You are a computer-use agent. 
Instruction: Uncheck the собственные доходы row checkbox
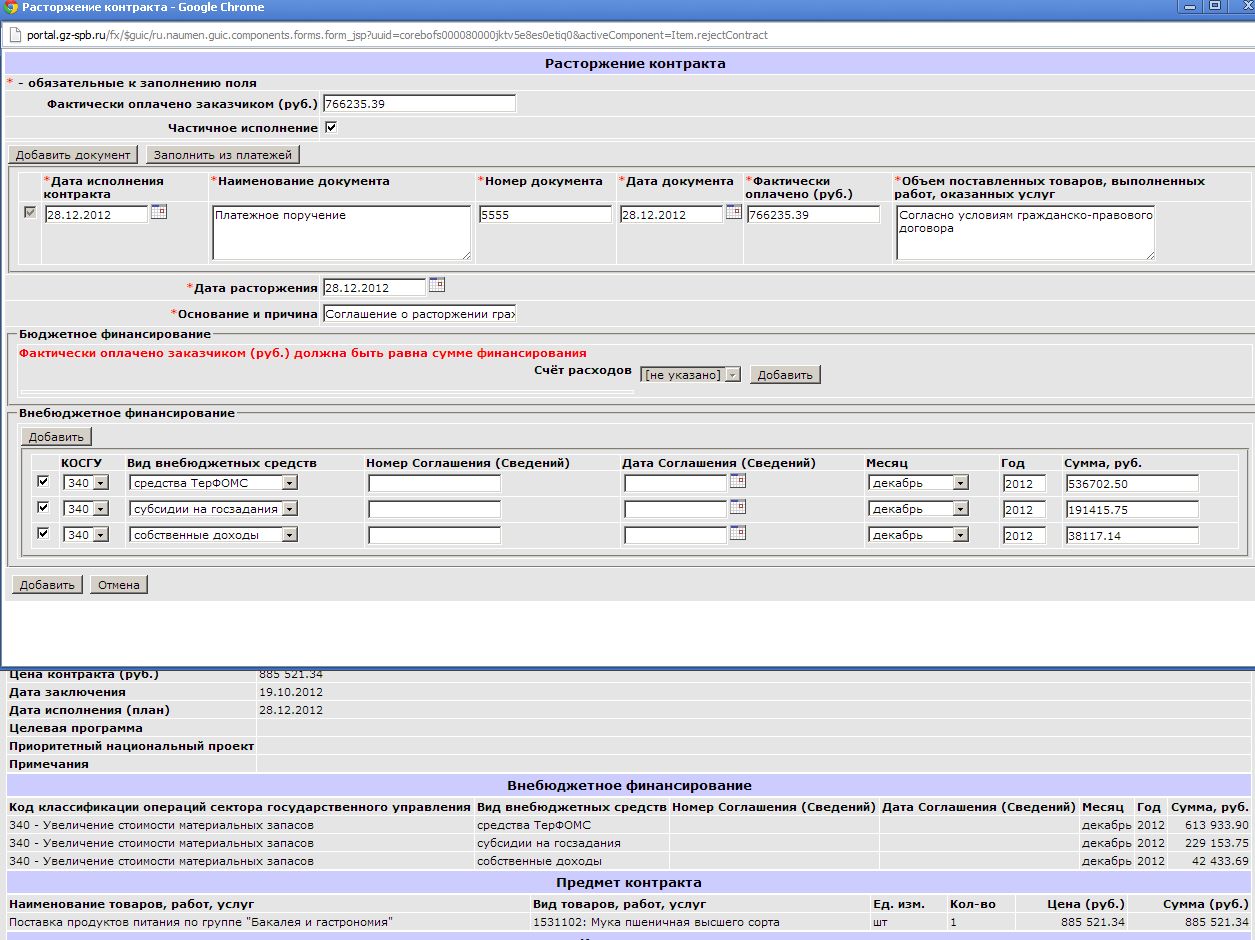(42, 534)
